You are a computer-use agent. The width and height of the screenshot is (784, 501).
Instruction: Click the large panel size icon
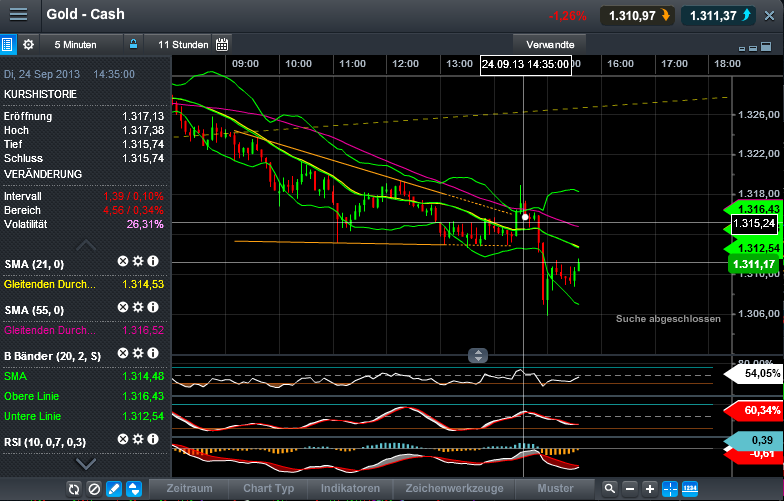pyautogui.click(x=766, y=46)
